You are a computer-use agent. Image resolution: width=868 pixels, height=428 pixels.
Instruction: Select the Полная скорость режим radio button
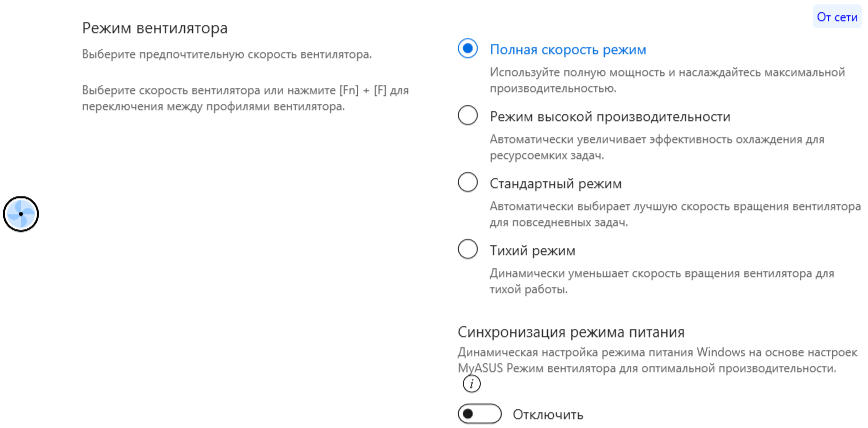(x=468, y=49)
